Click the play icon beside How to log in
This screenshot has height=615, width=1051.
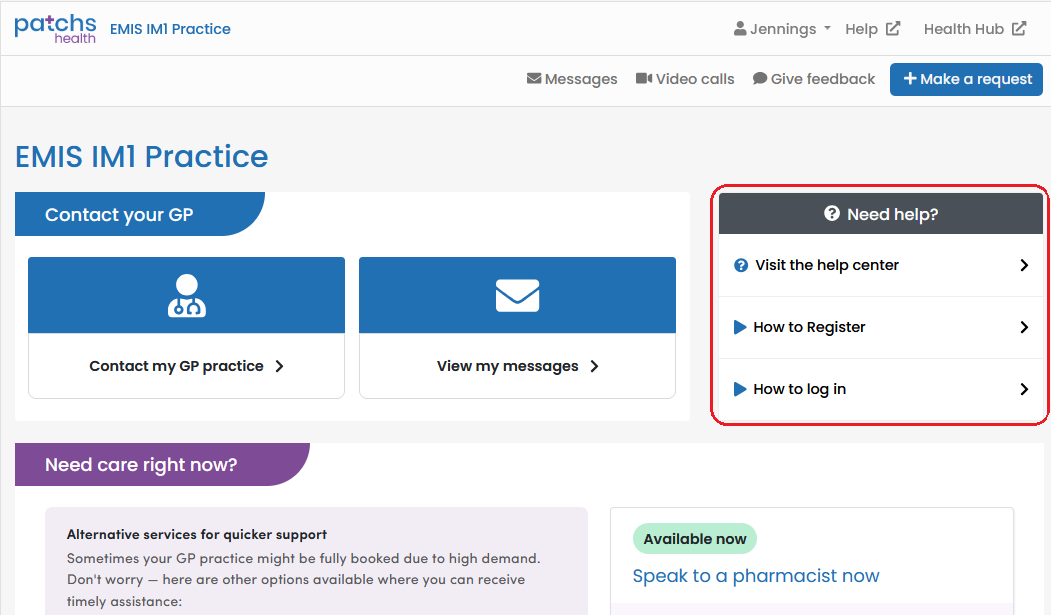click(739, 389)
